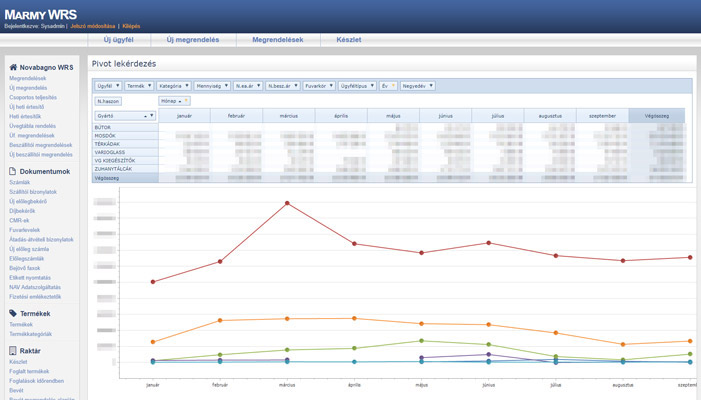The height and width of the screenshot is (400, 701).
Task: Open Megrendelések link in left sidebar
Action: click(x=27, y=78)
